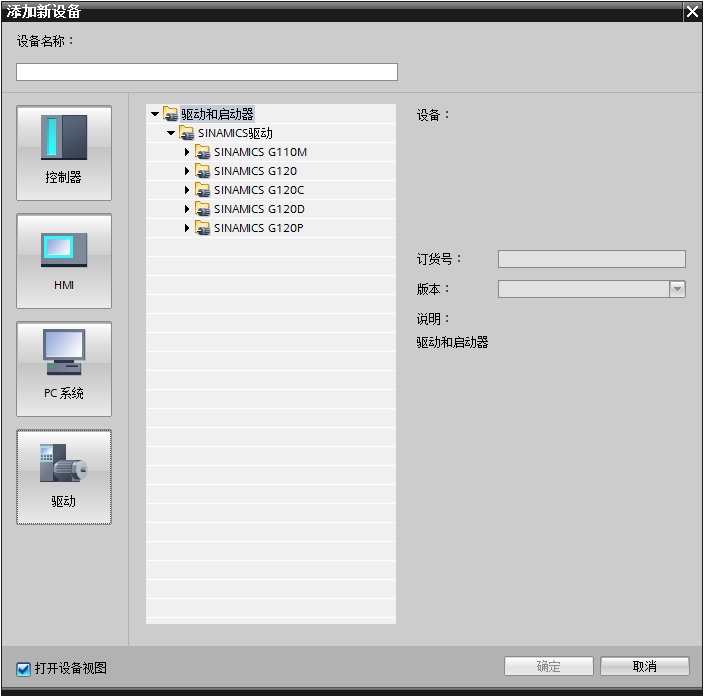Expand the SINAMICS G120D node
704x697 pixels.
187,209
